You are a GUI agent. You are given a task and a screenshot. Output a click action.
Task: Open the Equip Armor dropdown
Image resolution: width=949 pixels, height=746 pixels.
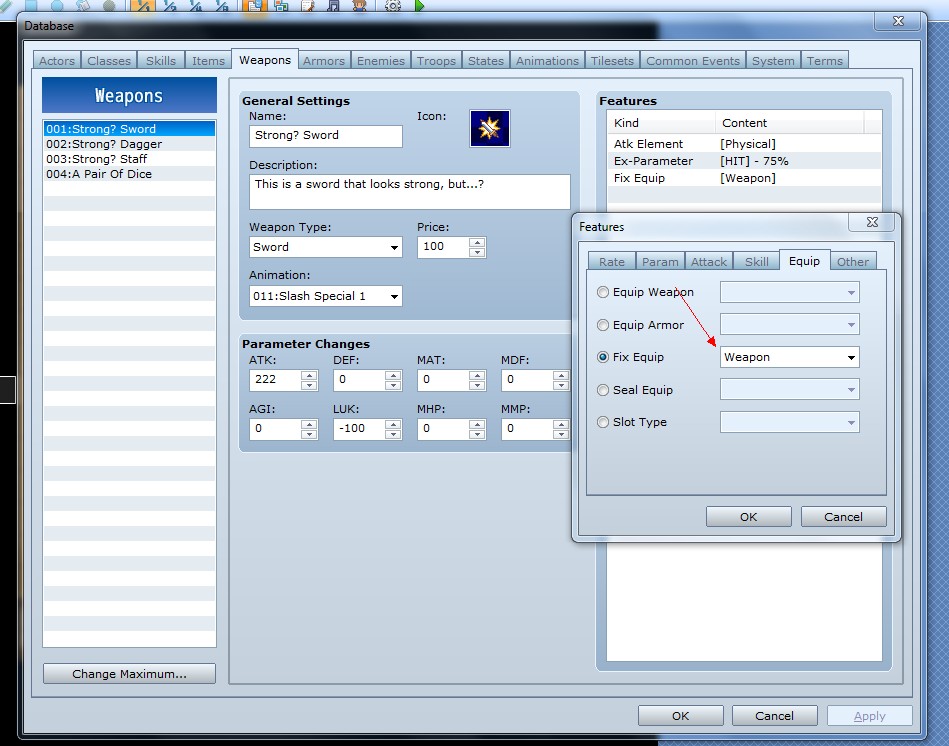789,325
